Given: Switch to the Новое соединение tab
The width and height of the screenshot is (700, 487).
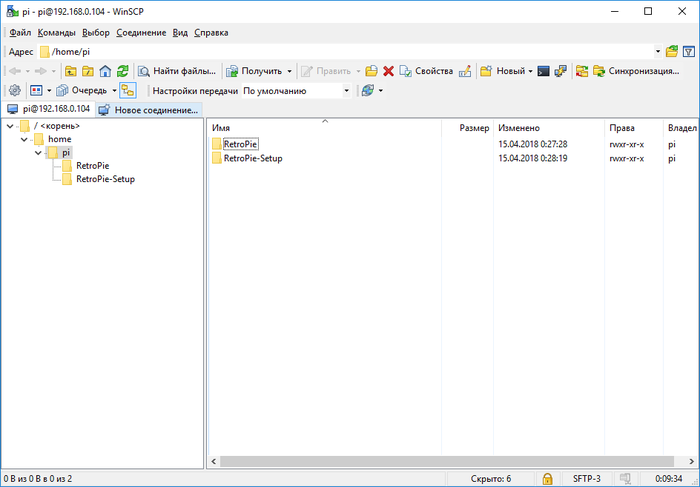Looking at the screenshot, I should point(149,109).
